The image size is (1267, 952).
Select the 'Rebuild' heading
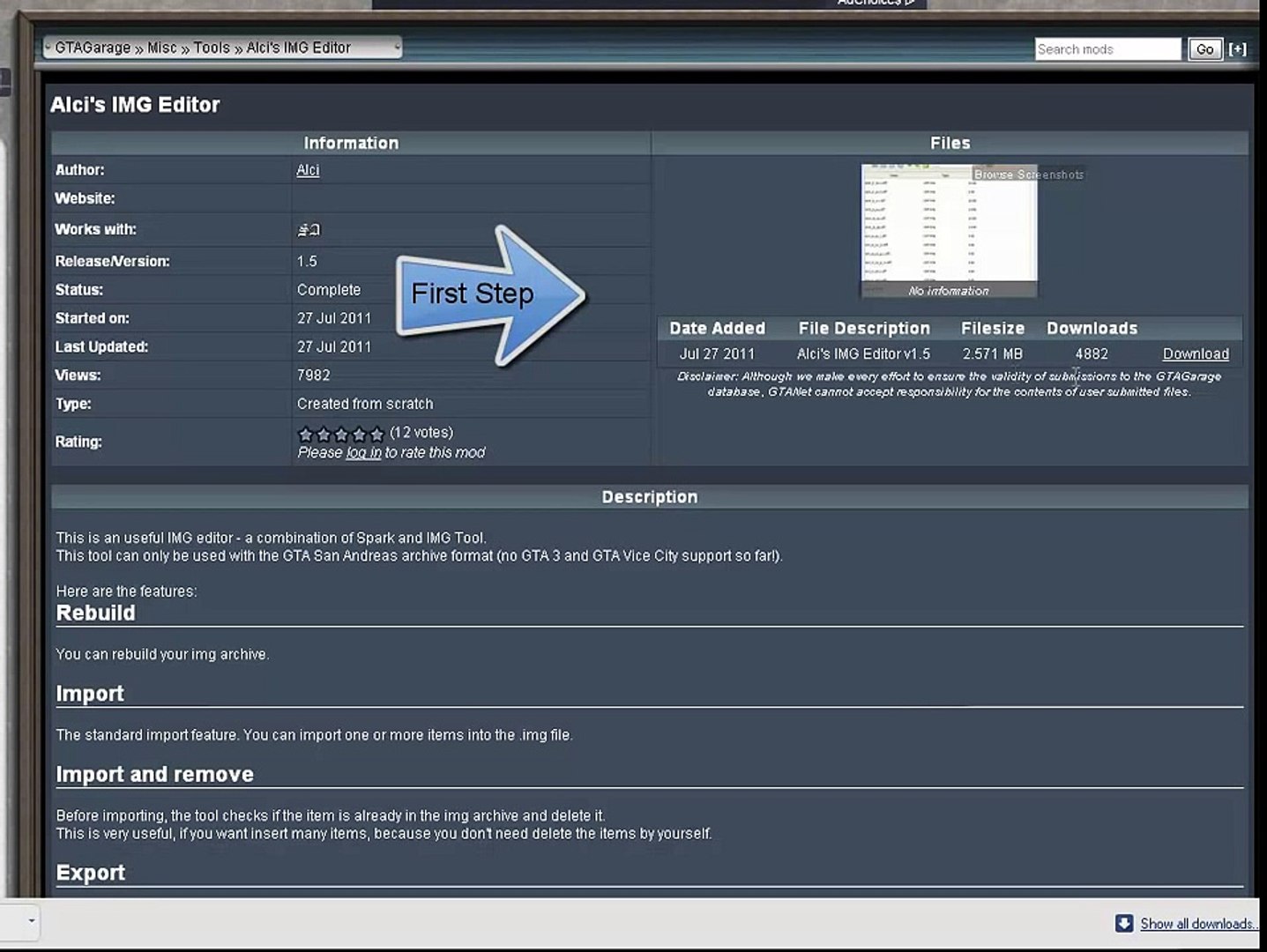pos(95,613)
